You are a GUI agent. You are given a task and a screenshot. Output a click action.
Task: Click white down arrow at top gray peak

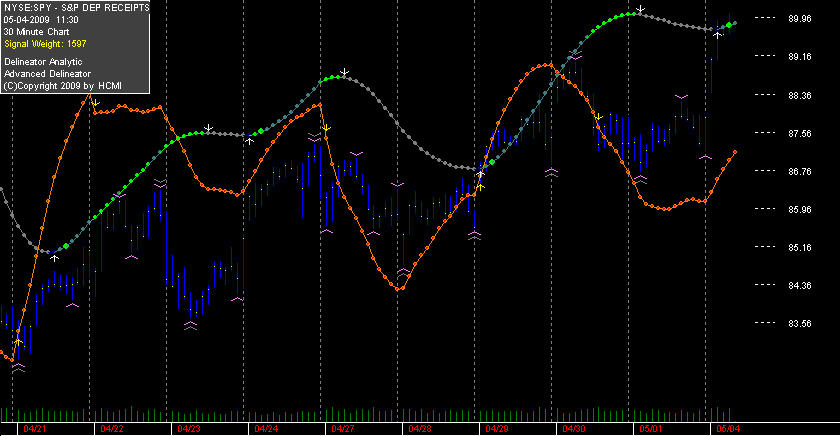pos(640,10)
